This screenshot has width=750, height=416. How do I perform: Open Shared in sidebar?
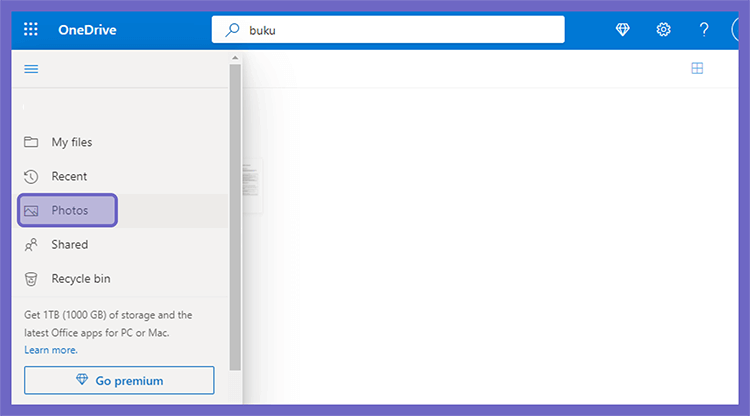pyautogui.click(x=120, y=245)
